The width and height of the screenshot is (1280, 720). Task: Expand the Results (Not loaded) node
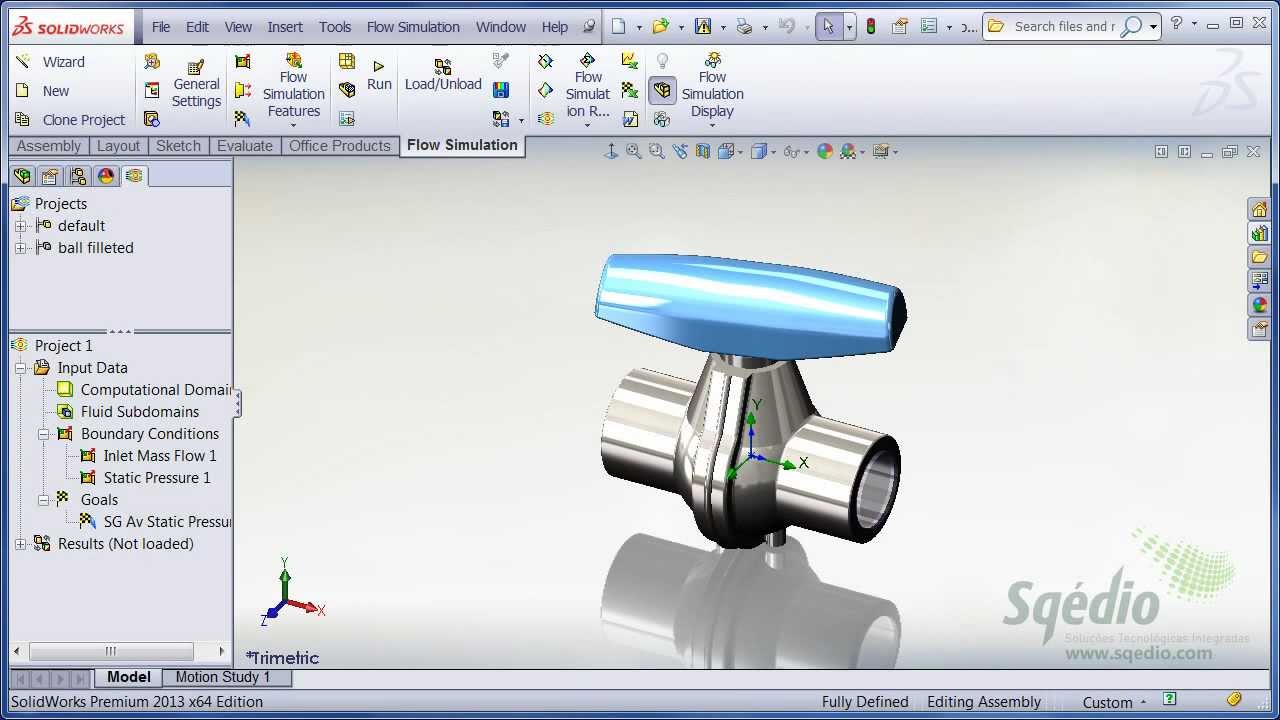[21, 544]
